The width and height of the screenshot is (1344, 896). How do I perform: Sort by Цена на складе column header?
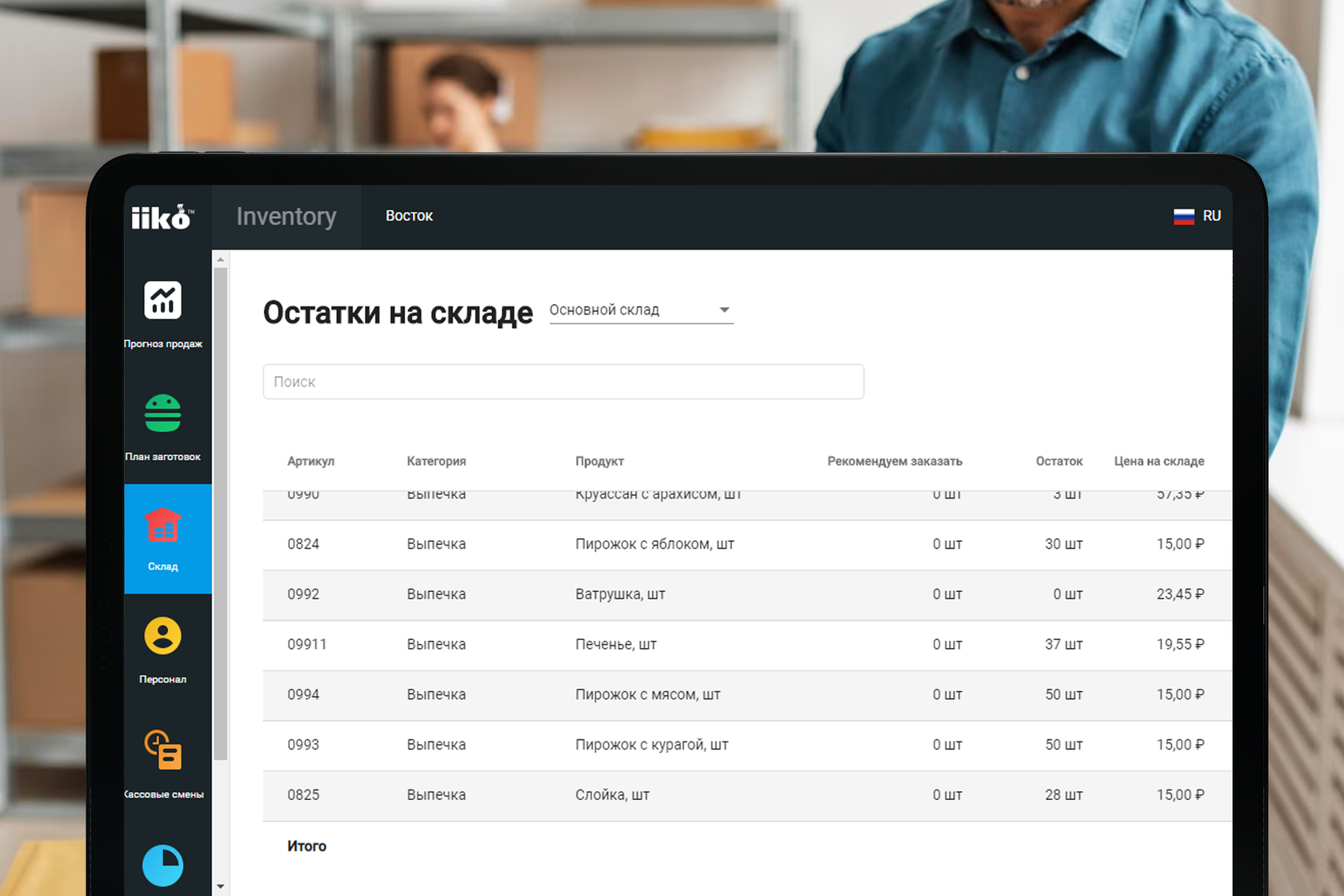[1159, 462]
